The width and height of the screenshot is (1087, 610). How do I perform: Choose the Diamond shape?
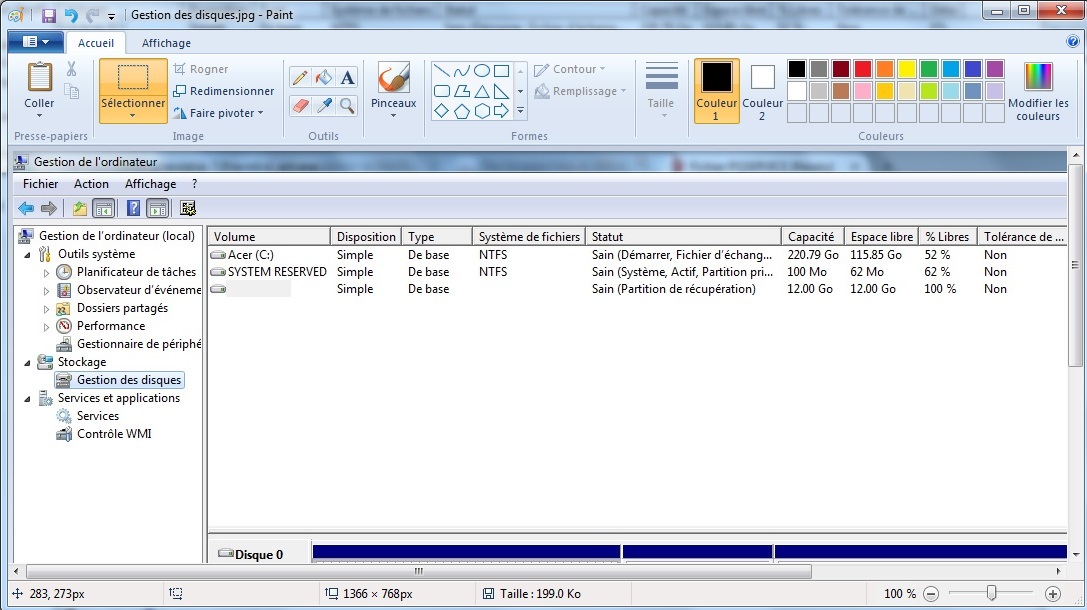pos(442,111)
